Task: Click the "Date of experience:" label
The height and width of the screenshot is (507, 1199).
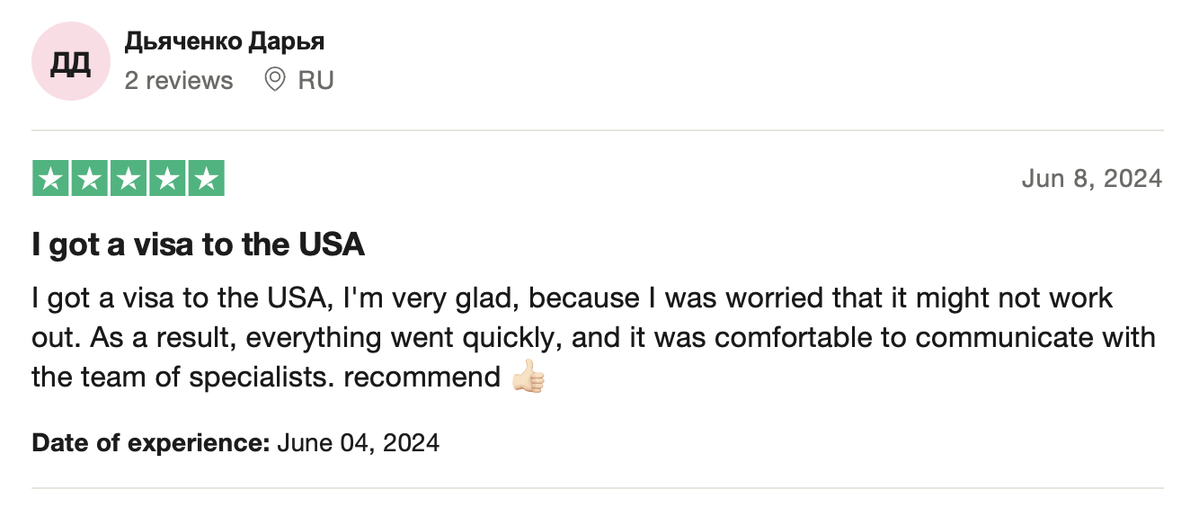Action: pos(151,442)
